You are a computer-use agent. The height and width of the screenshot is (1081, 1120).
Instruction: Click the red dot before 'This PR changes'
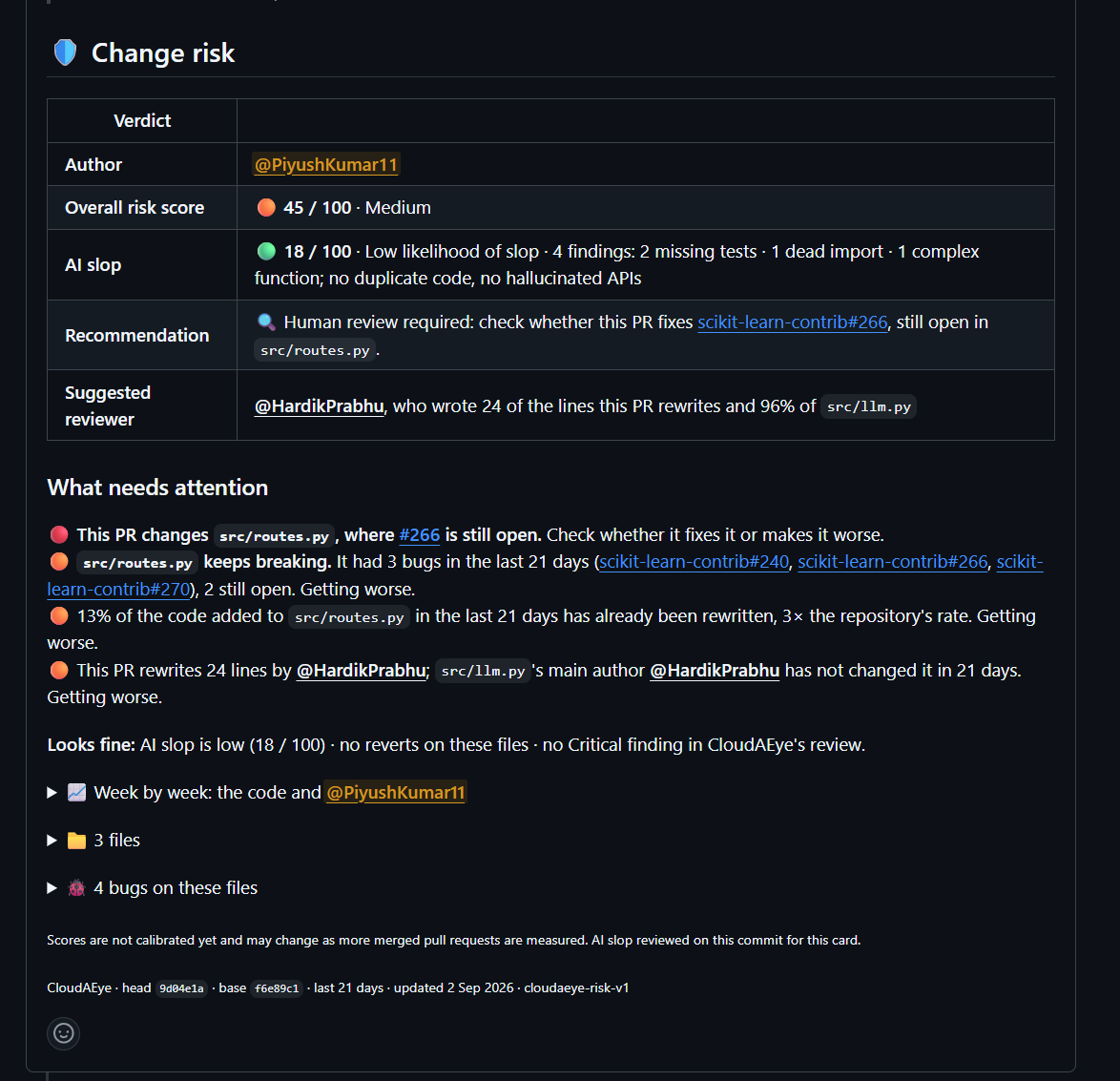[59, 534]
